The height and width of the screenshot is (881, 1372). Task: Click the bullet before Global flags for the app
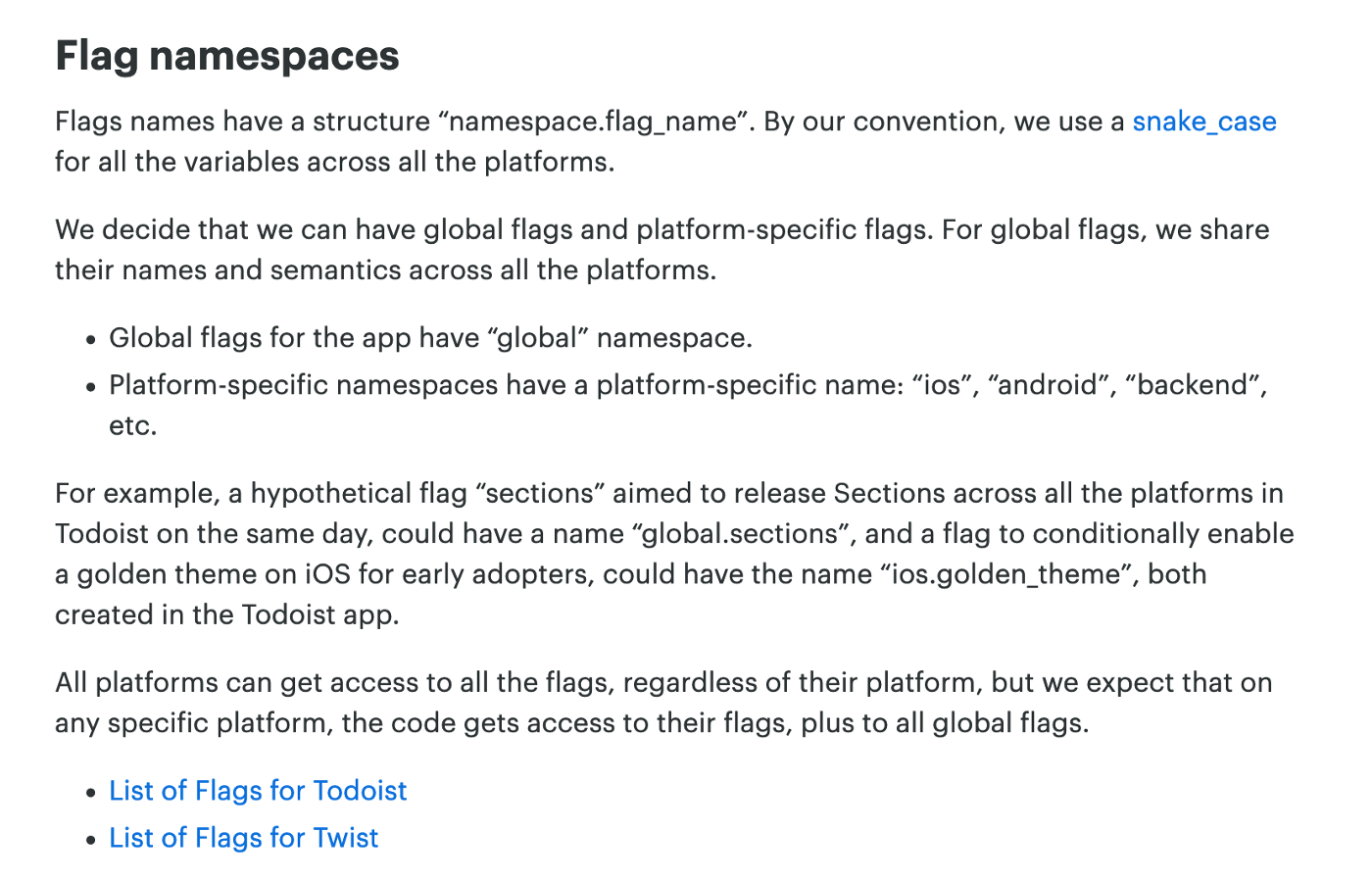[91, 340]
